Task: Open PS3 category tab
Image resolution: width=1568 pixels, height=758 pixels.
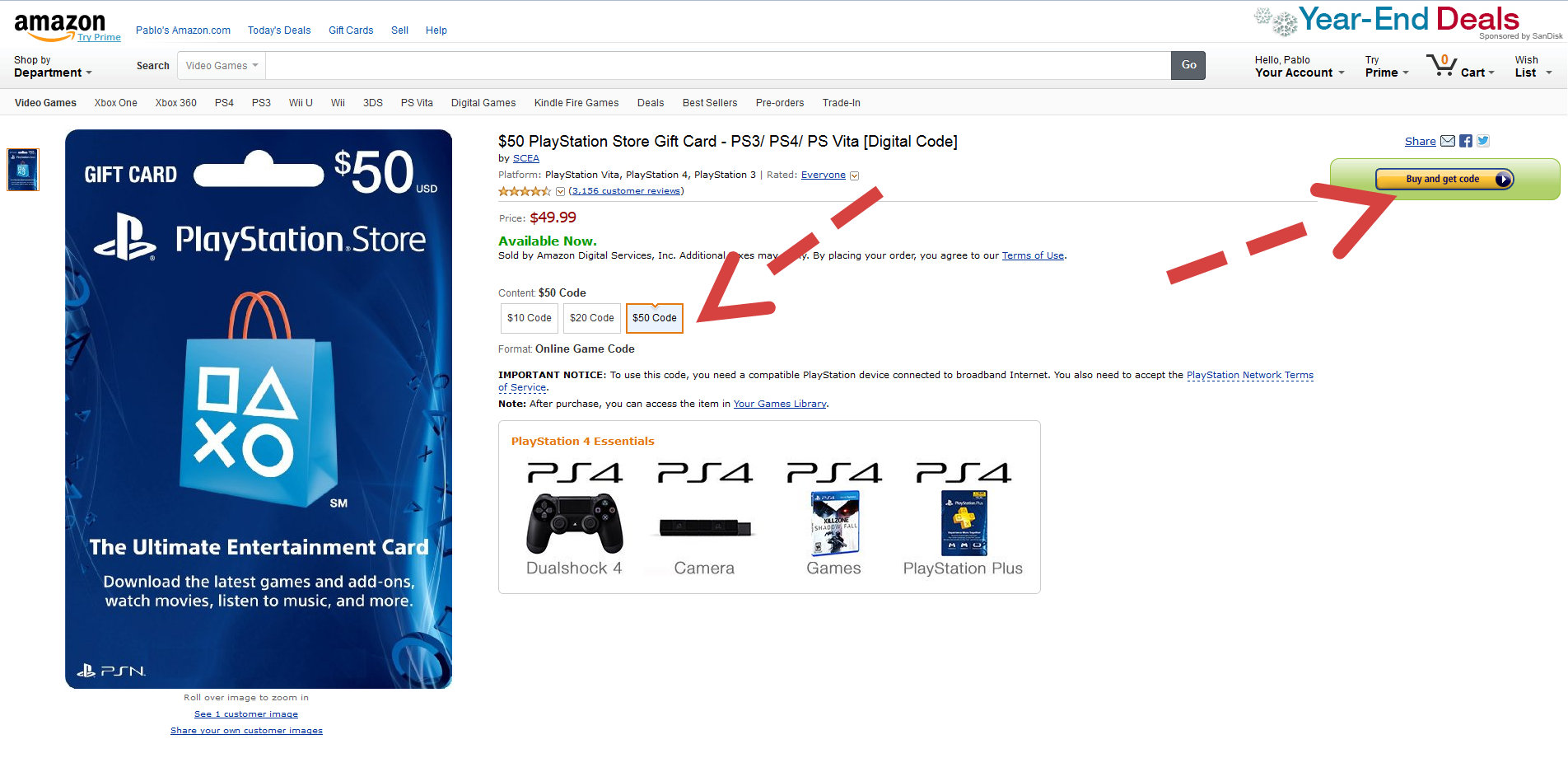Action: pos(261,103)
